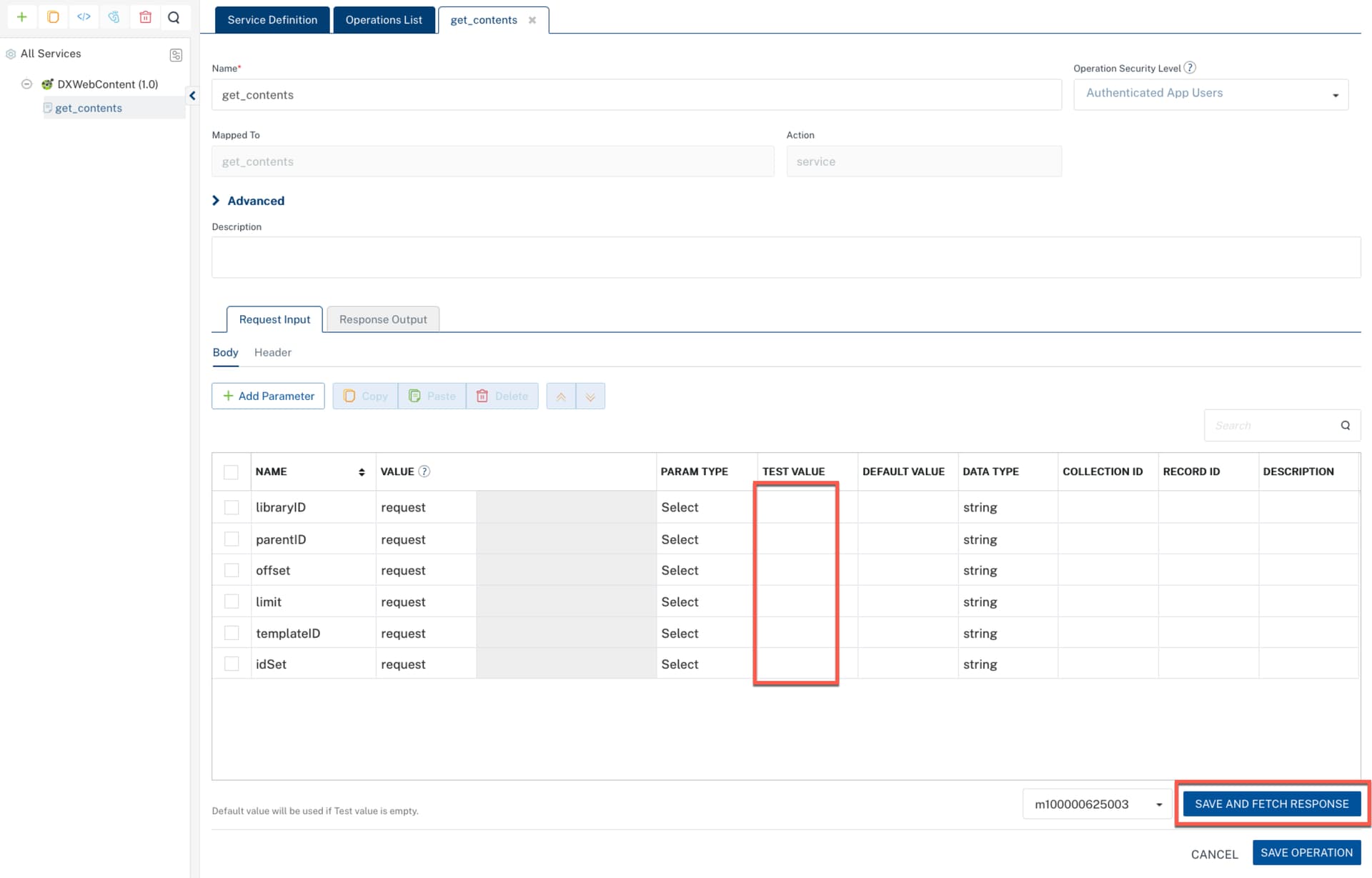Click the red trash delete icon in the sidebar
This screenshot has height=878, width=1372.
[x=145, y=17]
